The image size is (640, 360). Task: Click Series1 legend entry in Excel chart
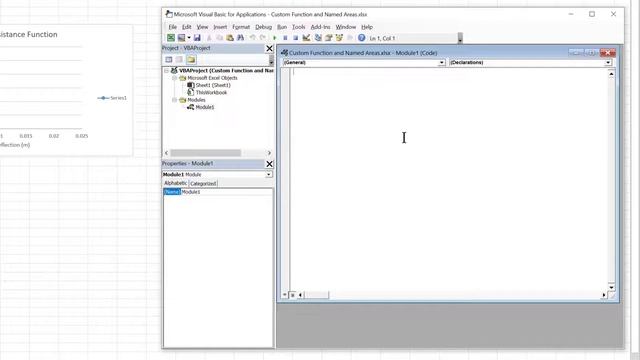112,98
